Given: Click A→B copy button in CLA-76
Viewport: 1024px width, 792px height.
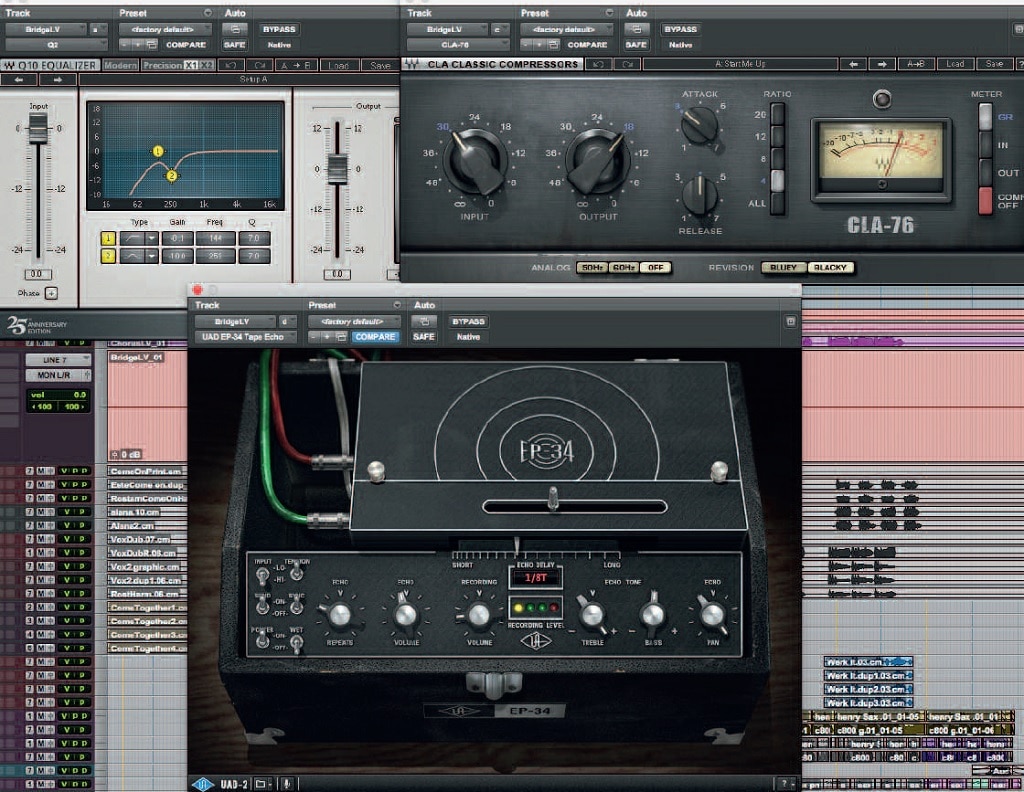Looking at the screenshot, I should click(x=916, y=64).
